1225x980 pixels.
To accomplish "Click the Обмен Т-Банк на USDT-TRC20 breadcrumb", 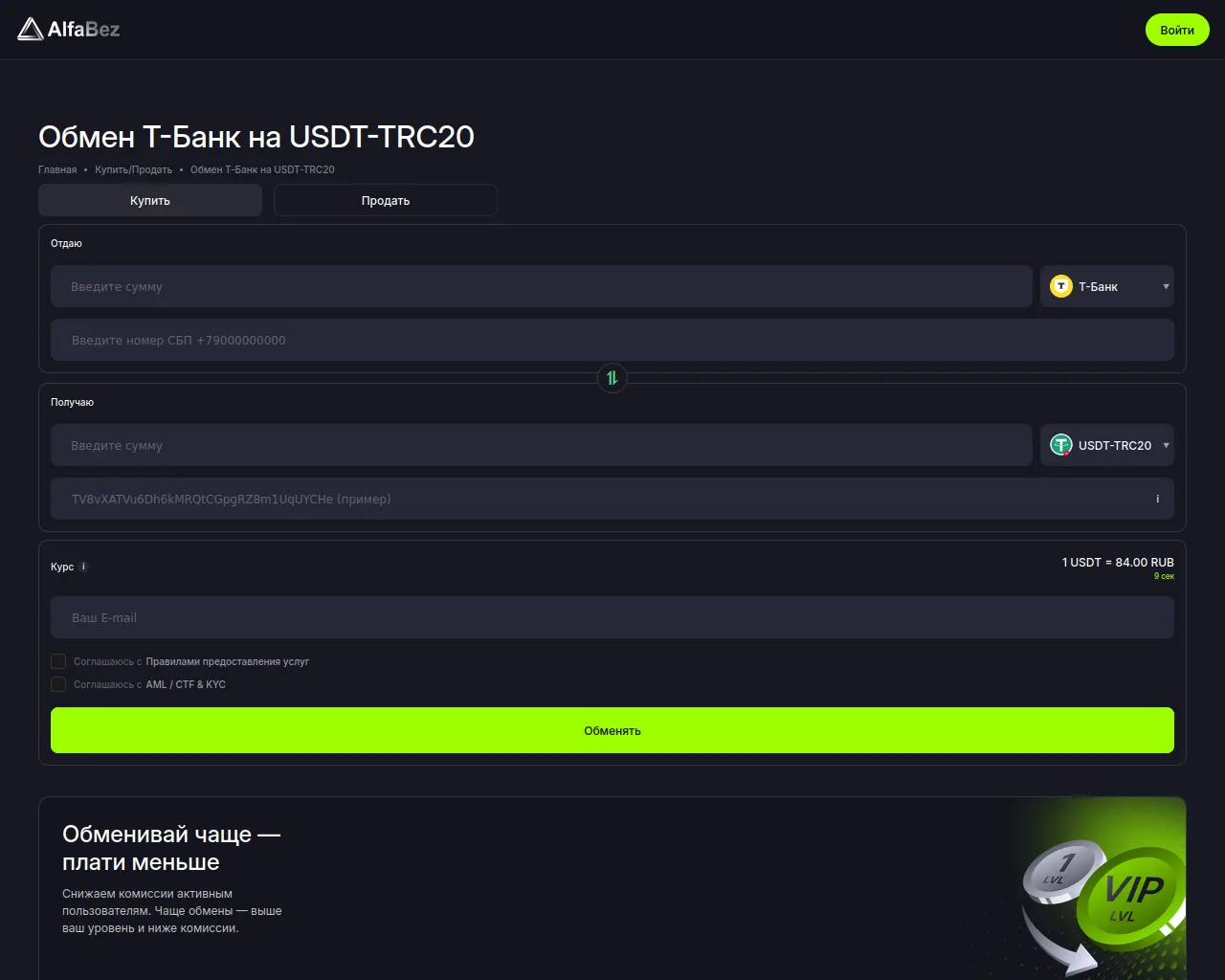I will coord(262,169).
